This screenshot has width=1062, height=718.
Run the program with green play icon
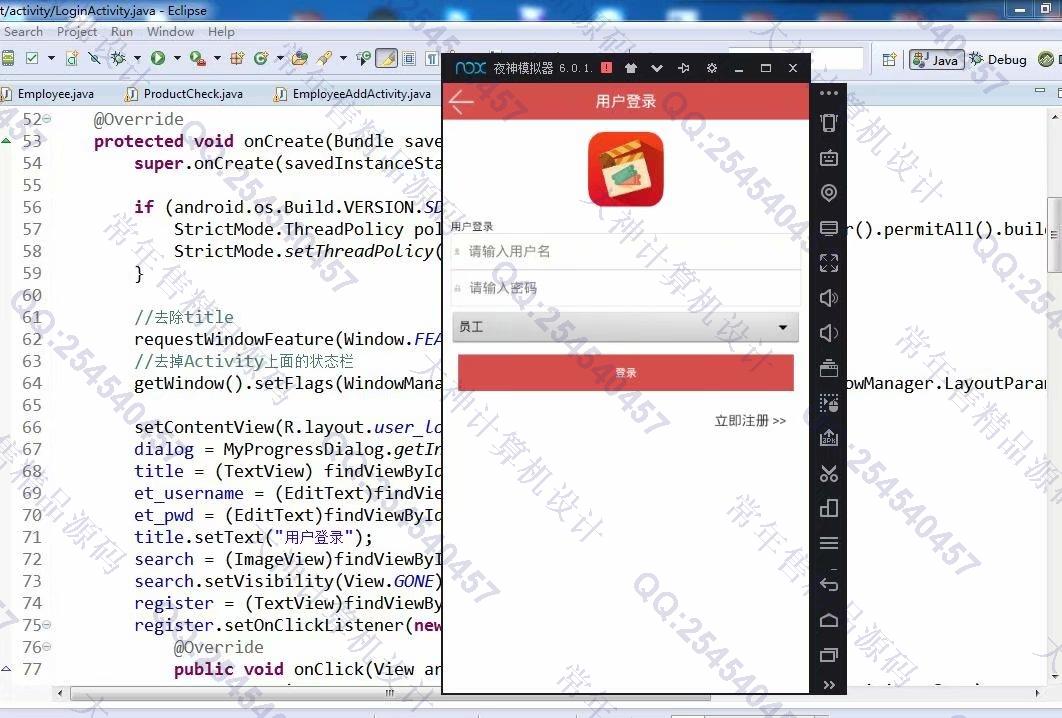click(x=158, y=58)
